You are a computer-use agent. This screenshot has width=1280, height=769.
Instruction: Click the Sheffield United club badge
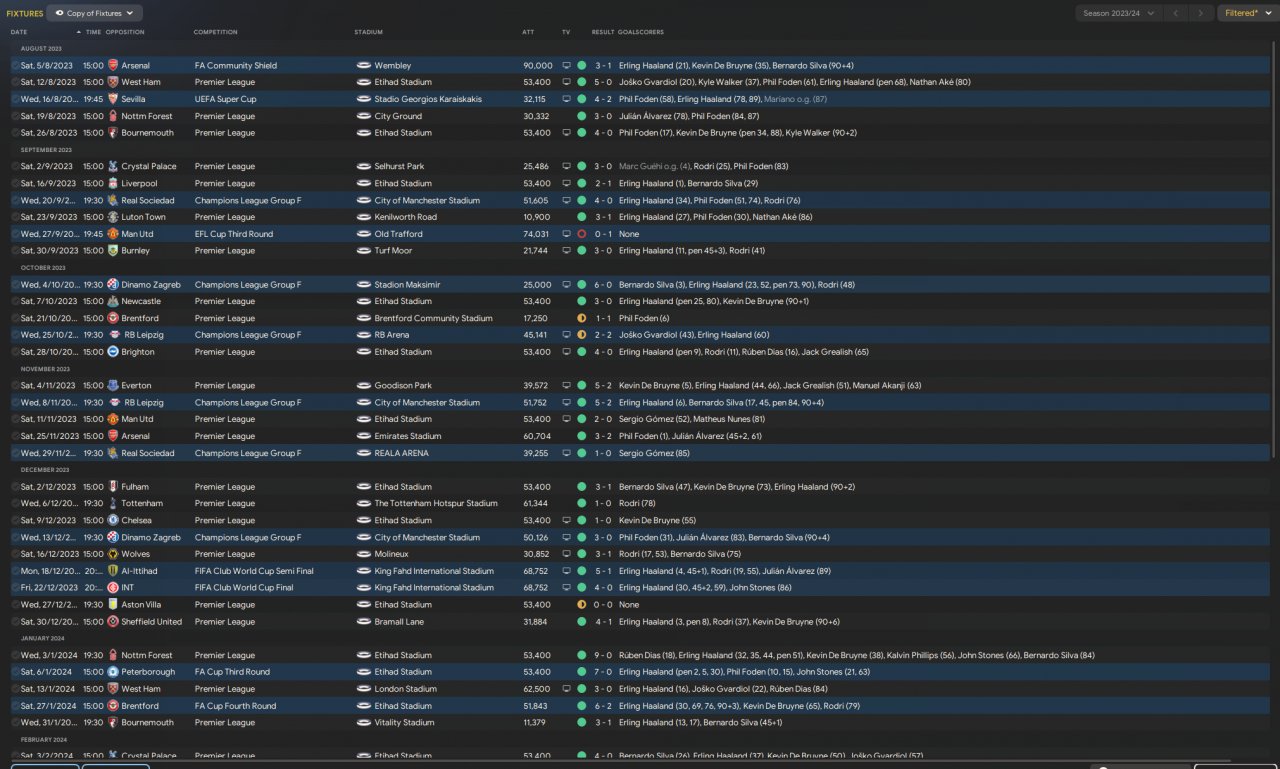[113, 622]
